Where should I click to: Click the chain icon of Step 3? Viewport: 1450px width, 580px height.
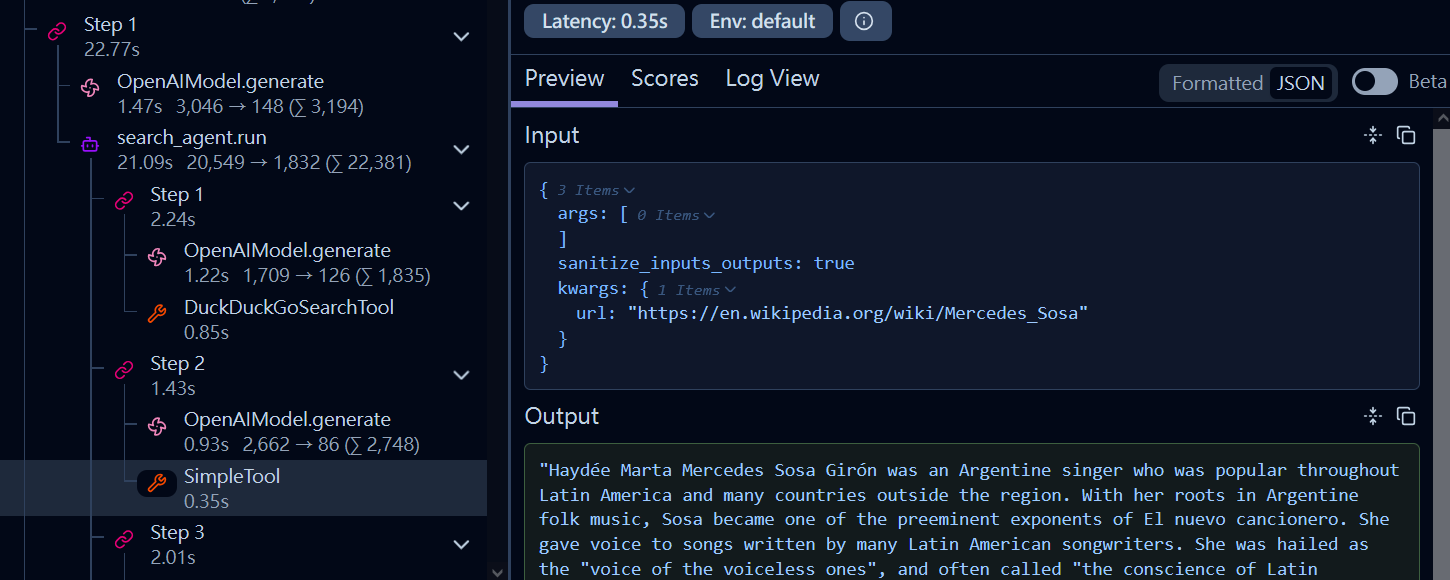pyautogui.click(x=124, y=540)
